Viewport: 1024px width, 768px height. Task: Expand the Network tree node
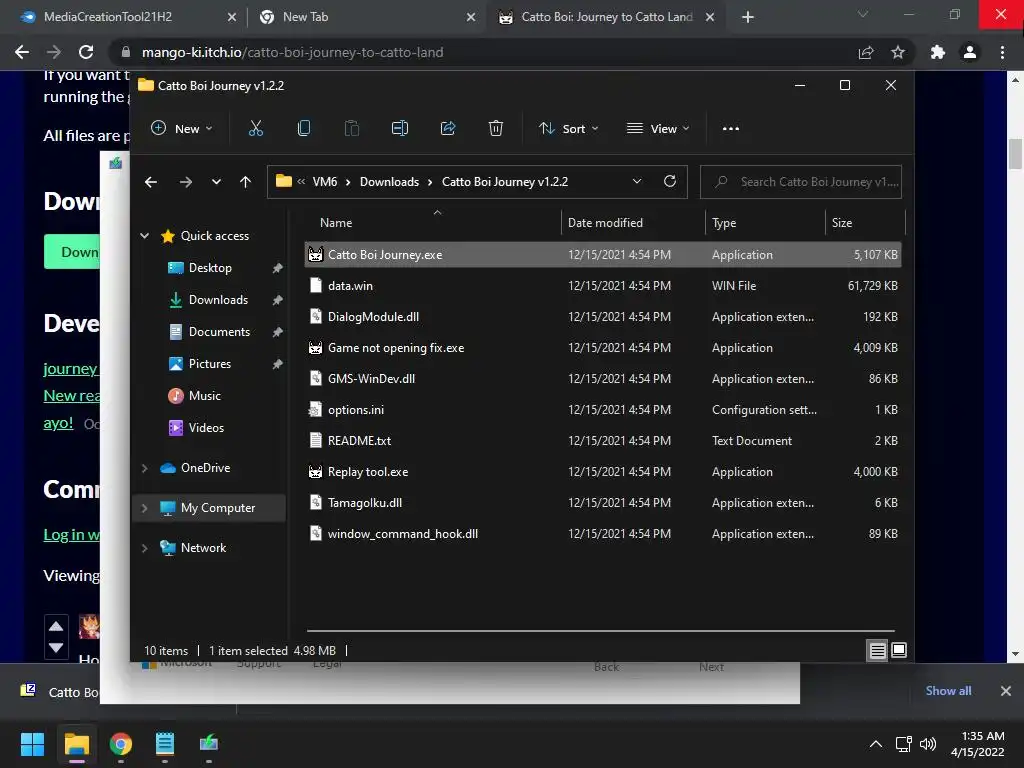[x=144, y=549]
